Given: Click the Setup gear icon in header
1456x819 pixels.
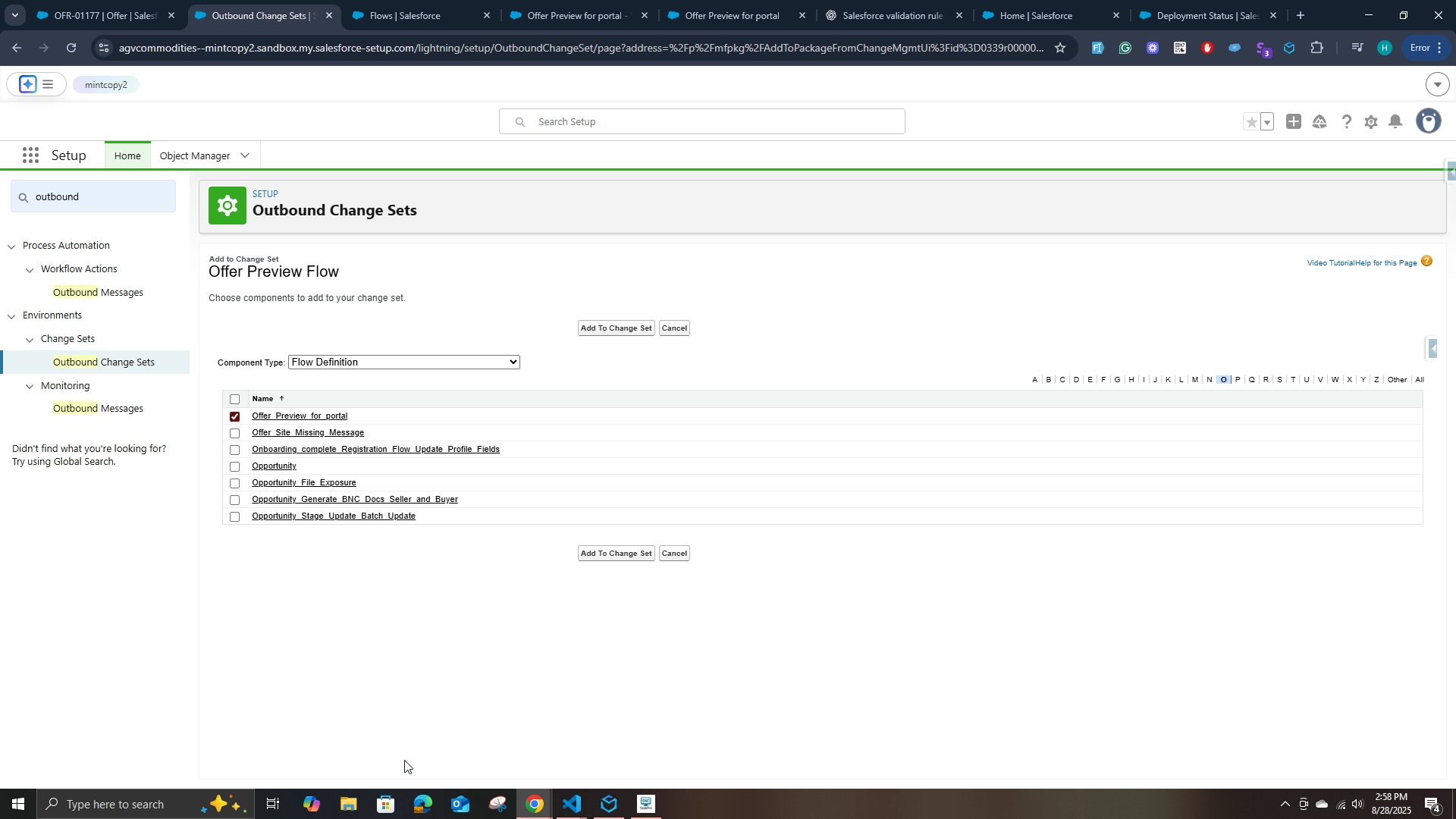Looking at the screenshot, I should pyautogui.click(x=1370, y=122).
